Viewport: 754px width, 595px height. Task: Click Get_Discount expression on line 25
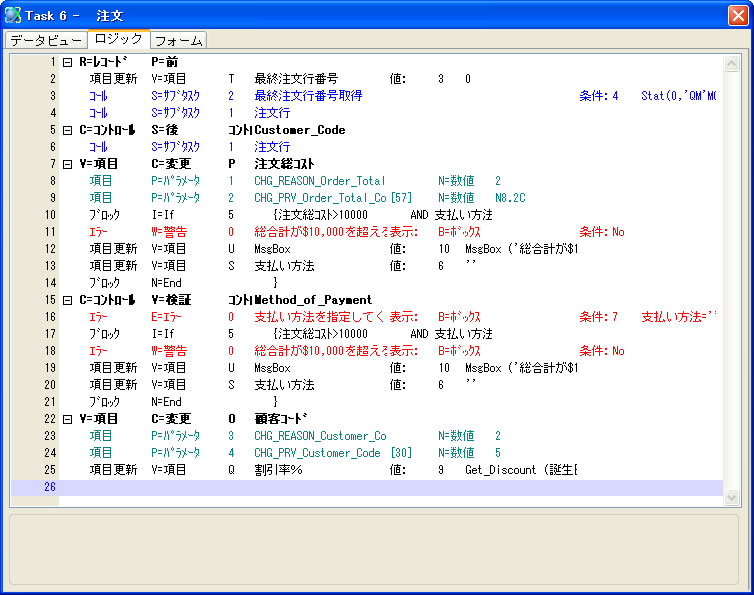point(521,470)
